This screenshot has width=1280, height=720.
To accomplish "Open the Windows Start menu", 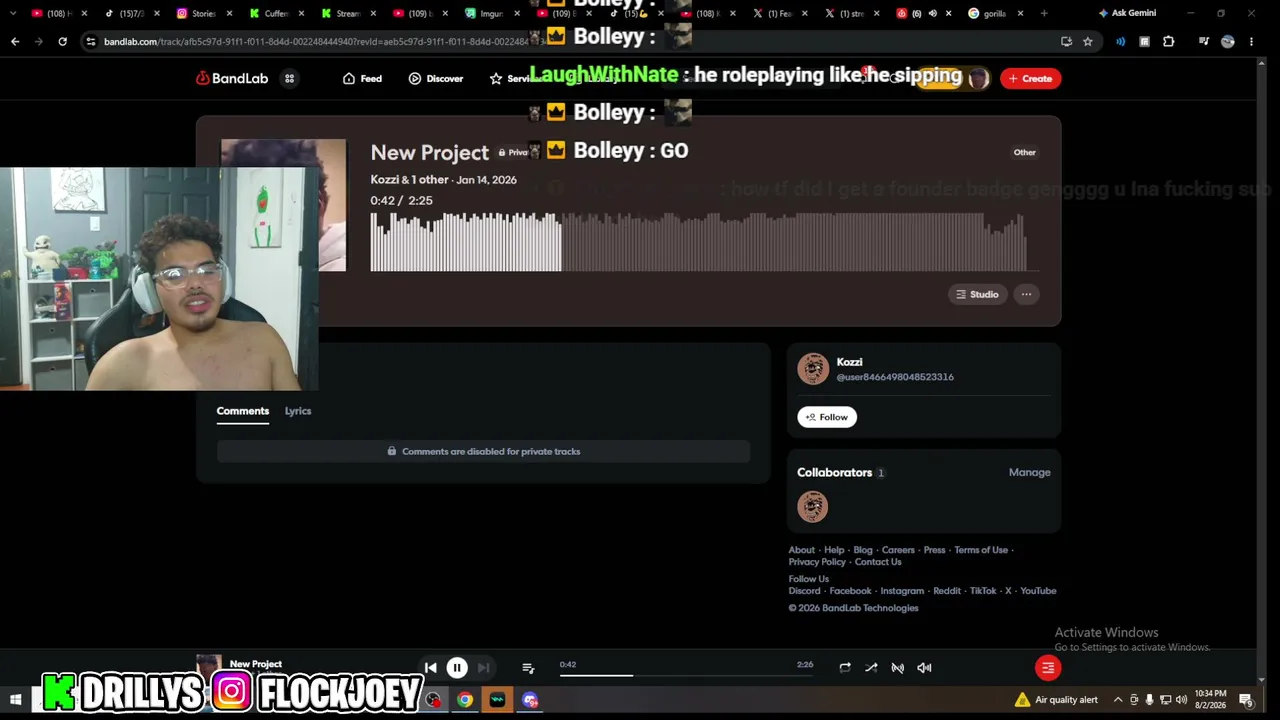I will pos(15,700).
